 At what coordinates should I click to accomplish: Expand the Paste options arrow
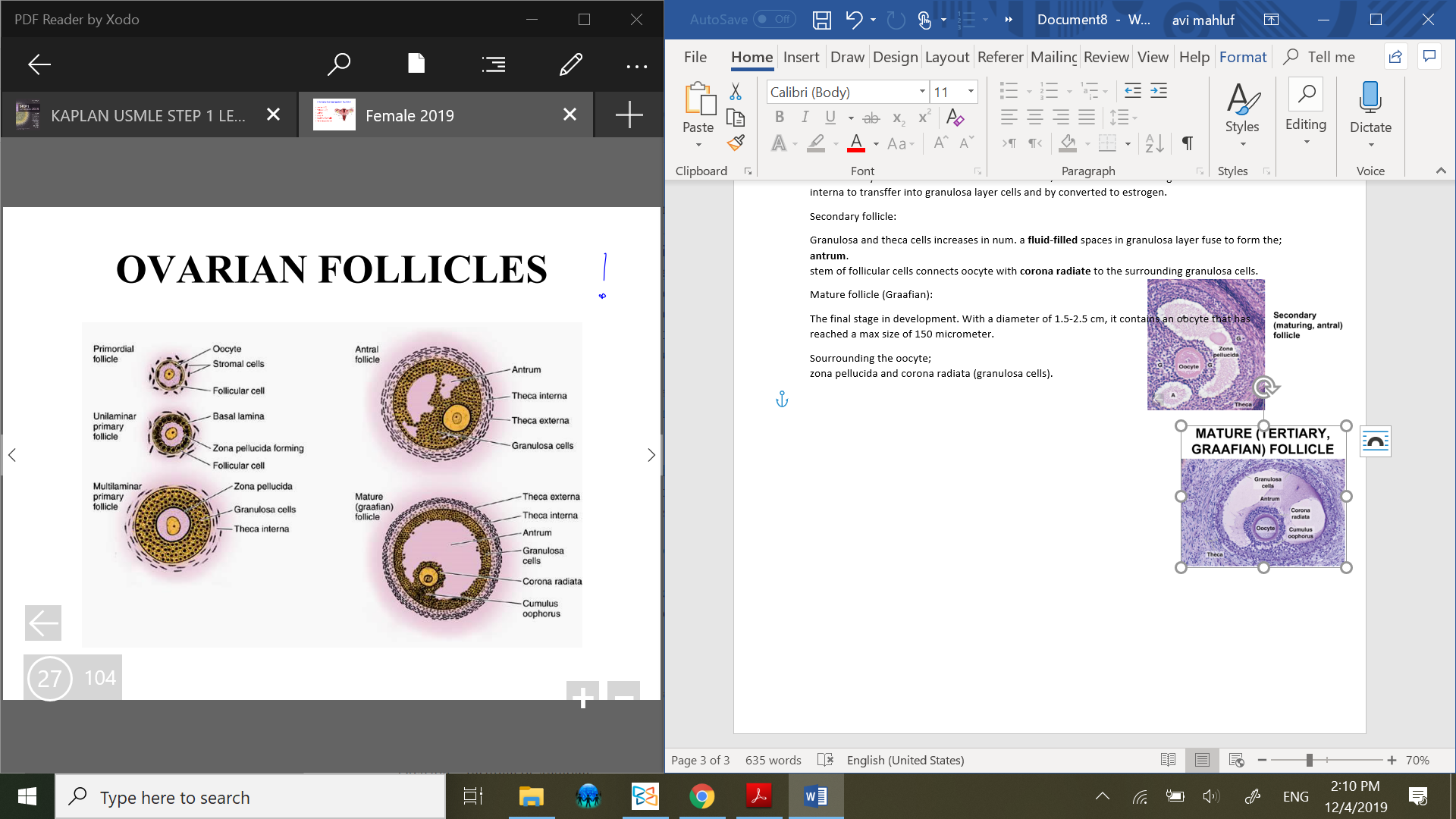click(x=698, y=145)
